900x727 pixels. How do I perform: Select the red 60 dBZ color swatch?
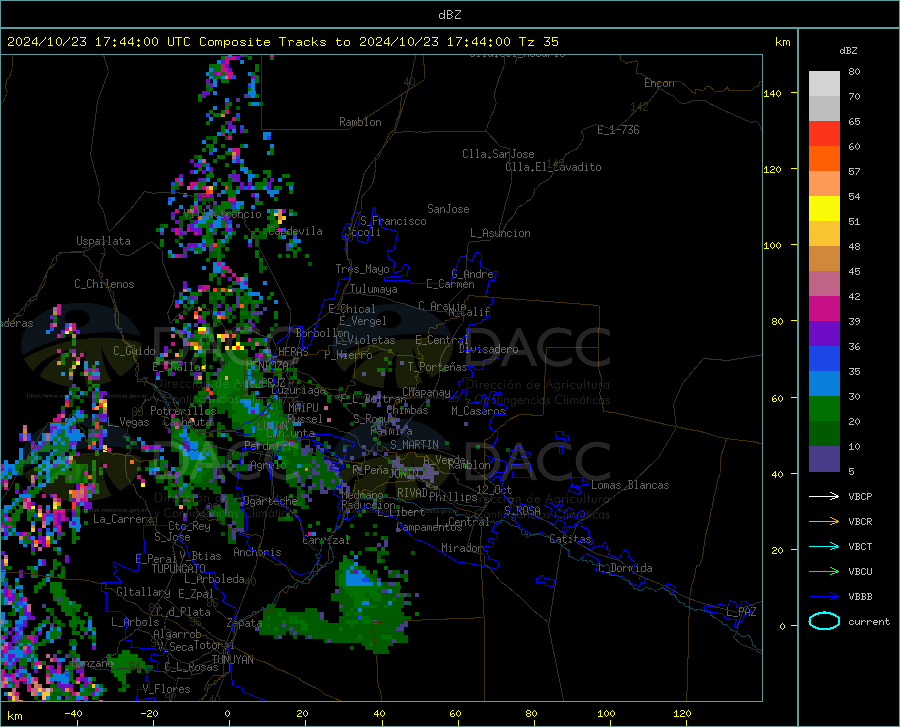[824, 134]
